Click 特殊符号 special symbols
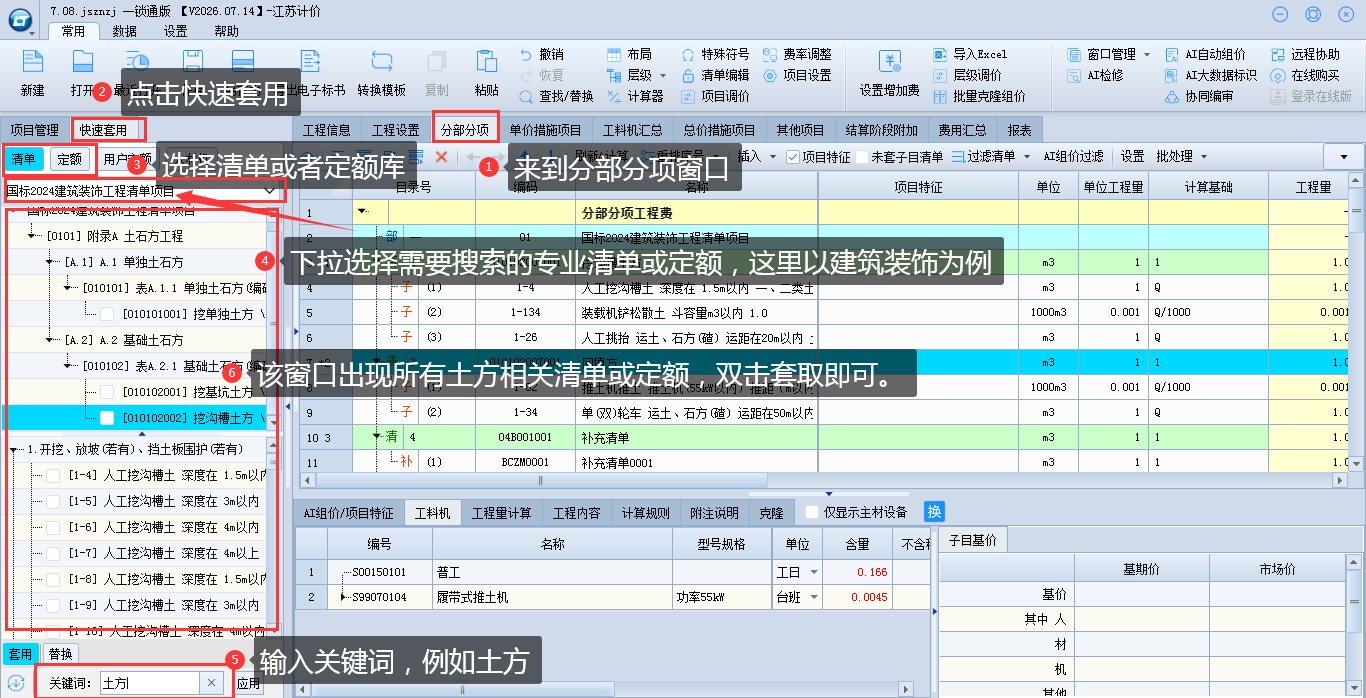Viewport: 1366px width, 698px height. [715, 54]
